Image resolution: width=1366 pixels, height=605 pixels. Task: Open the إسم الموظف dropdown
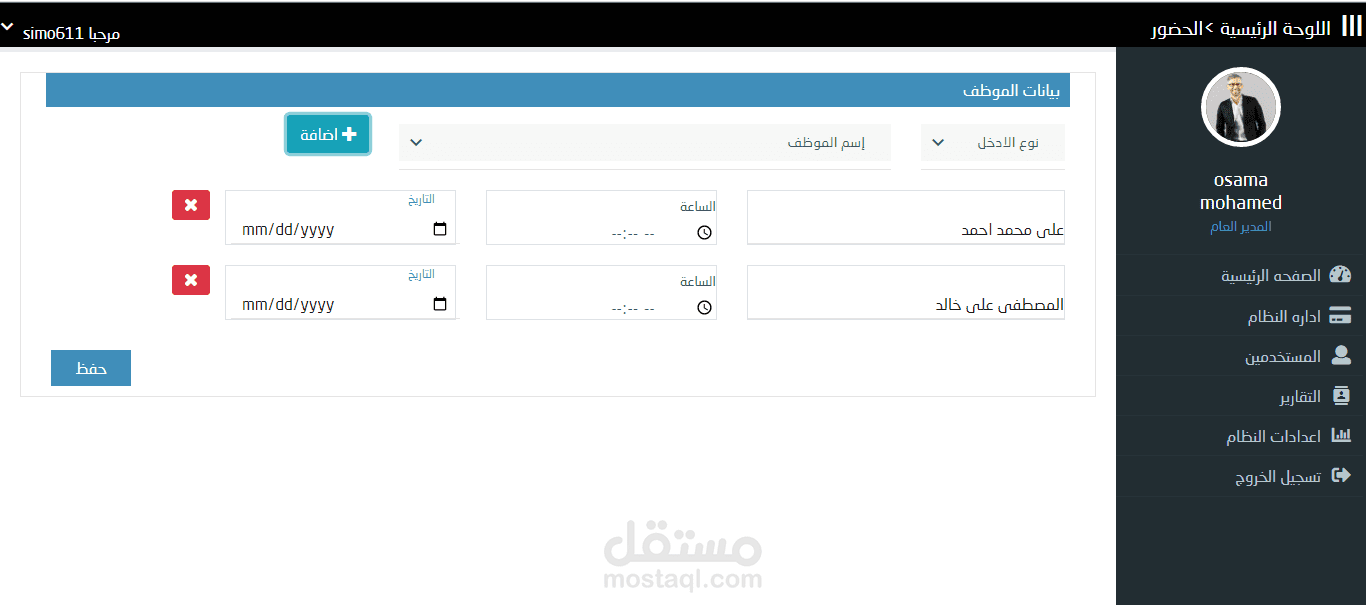[645, 143]
